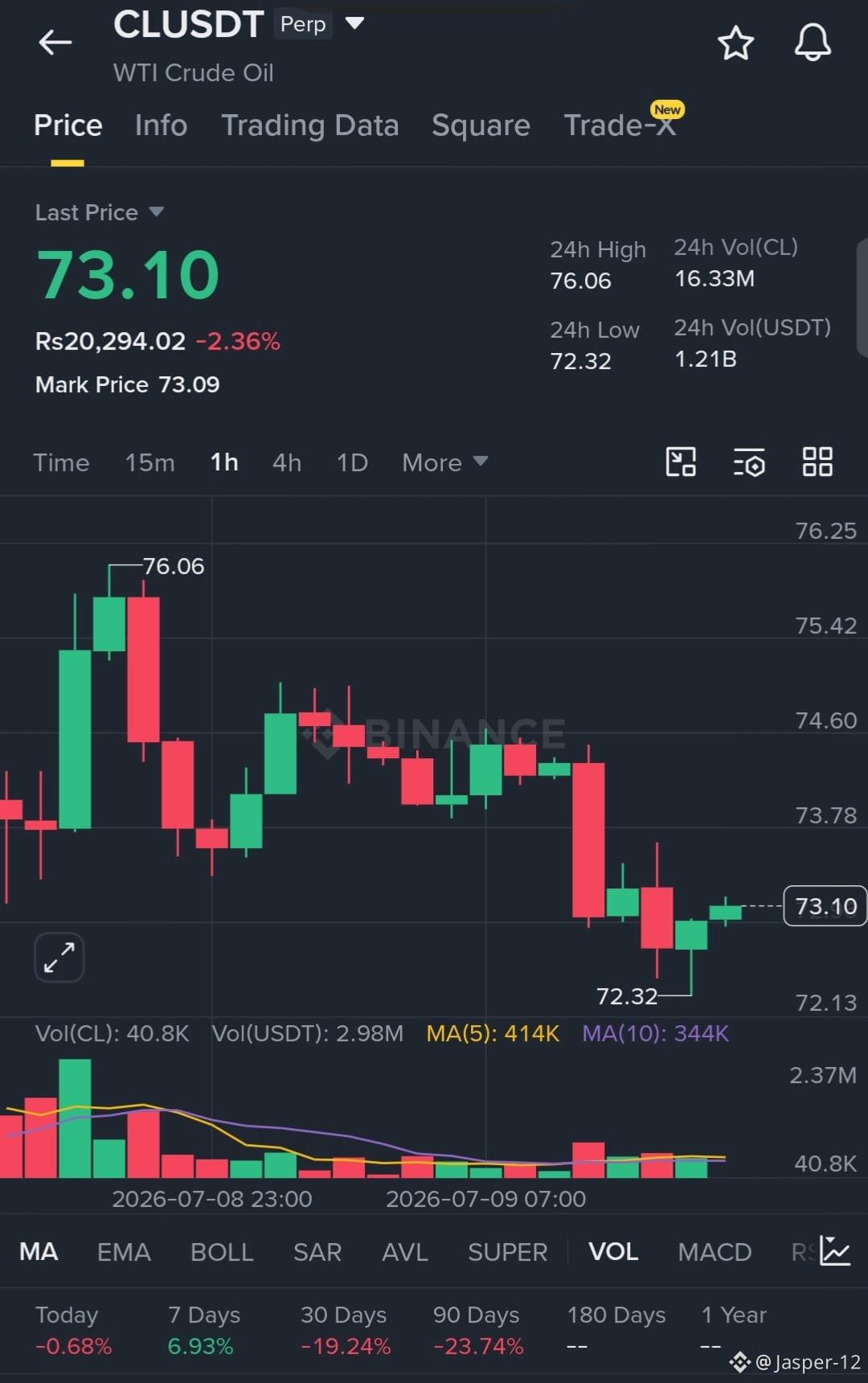Switch to the Price tab
Screen dimensions: 868x1383
click(x=68, y=125)
